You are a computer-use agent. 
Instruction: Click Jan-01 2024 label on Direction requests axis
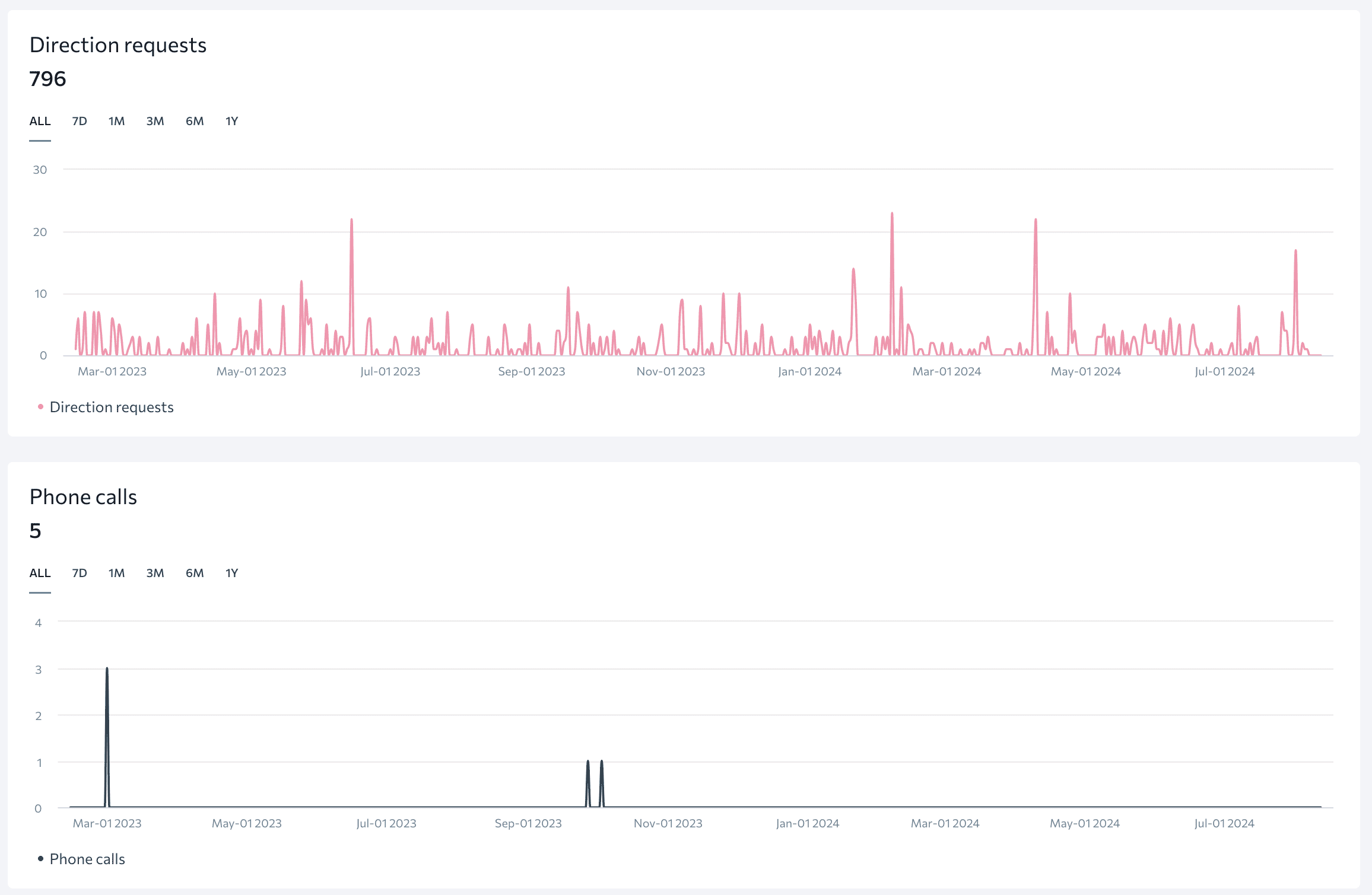click(809, 372)
